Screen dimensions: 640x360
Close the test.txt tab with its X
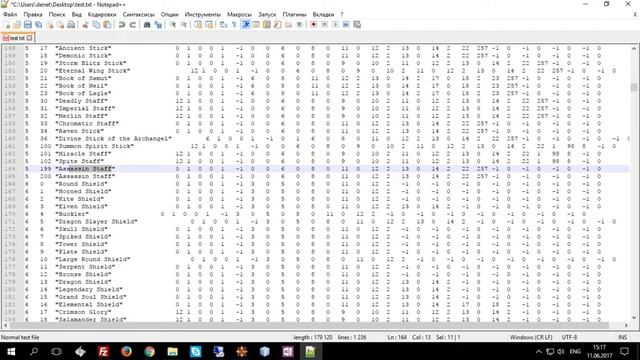[29, 38]
